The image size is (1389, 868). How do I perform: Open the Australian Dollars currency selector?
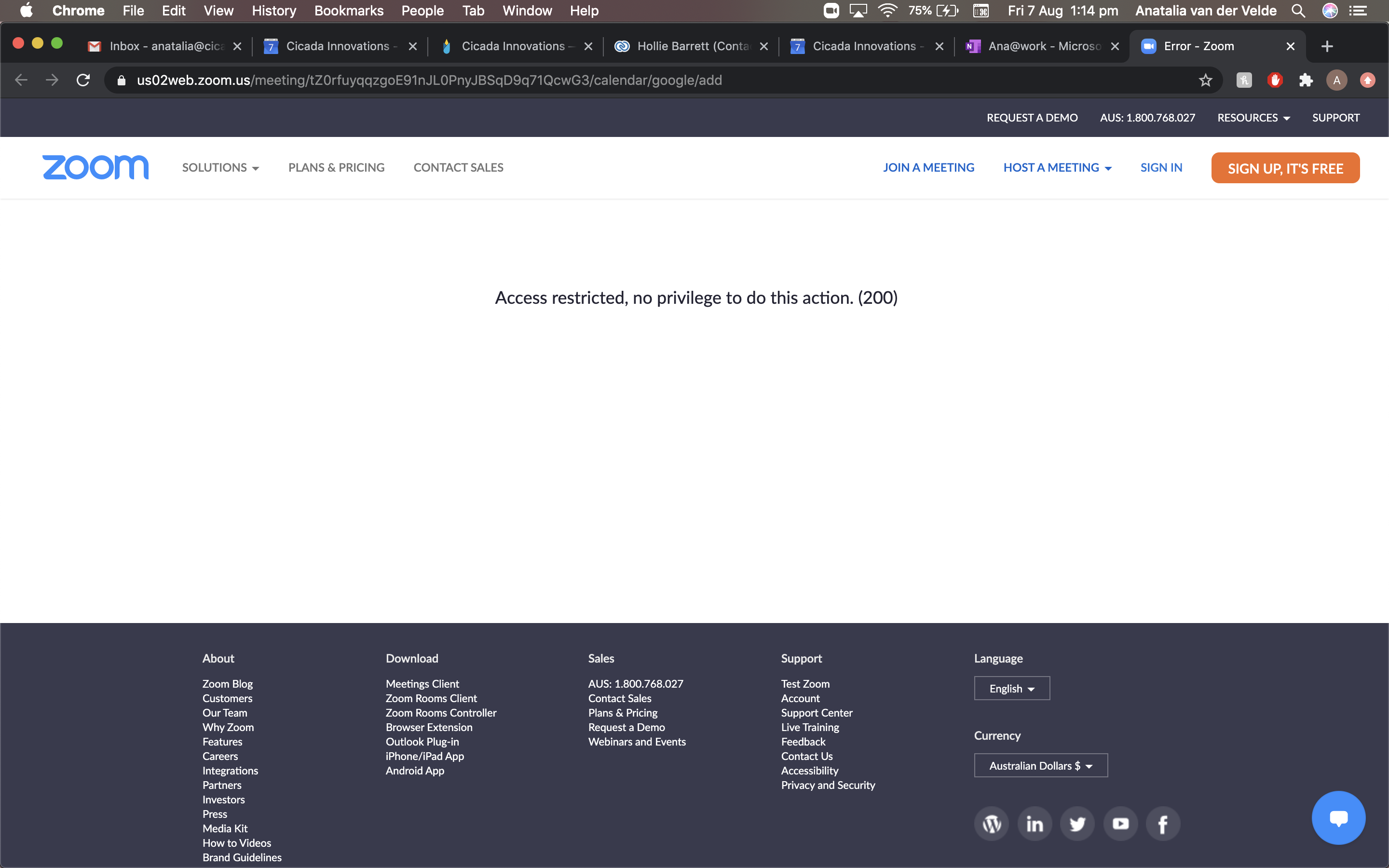1040,765
